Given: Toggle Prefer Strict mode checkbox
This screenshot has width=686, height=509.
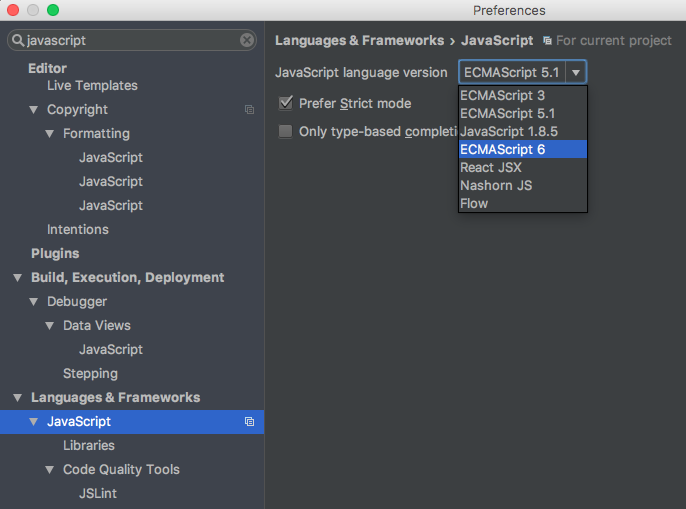Looking at the screenshot, I should point(286,103).
